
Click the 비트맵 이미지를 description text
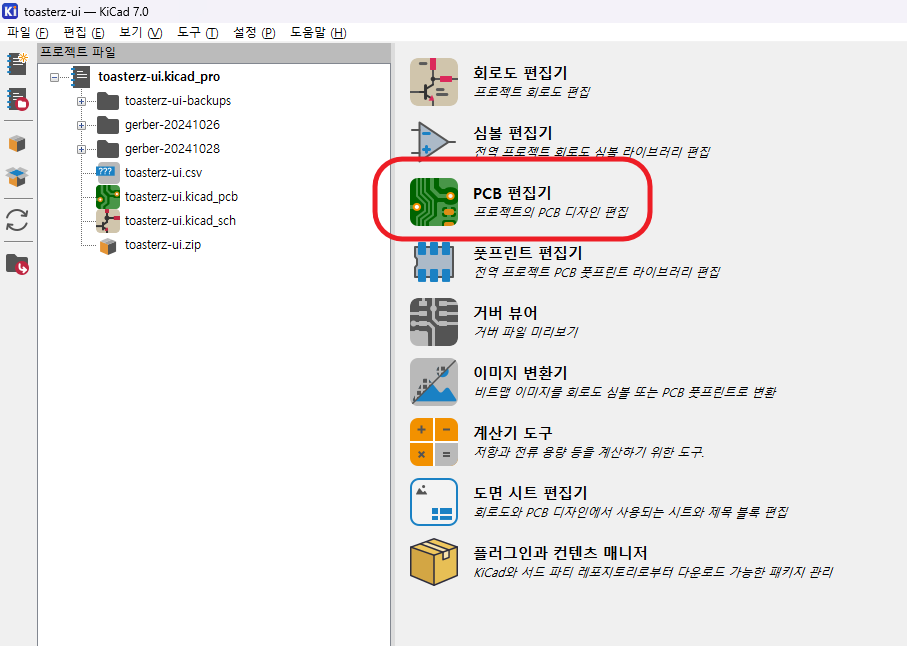625,392
